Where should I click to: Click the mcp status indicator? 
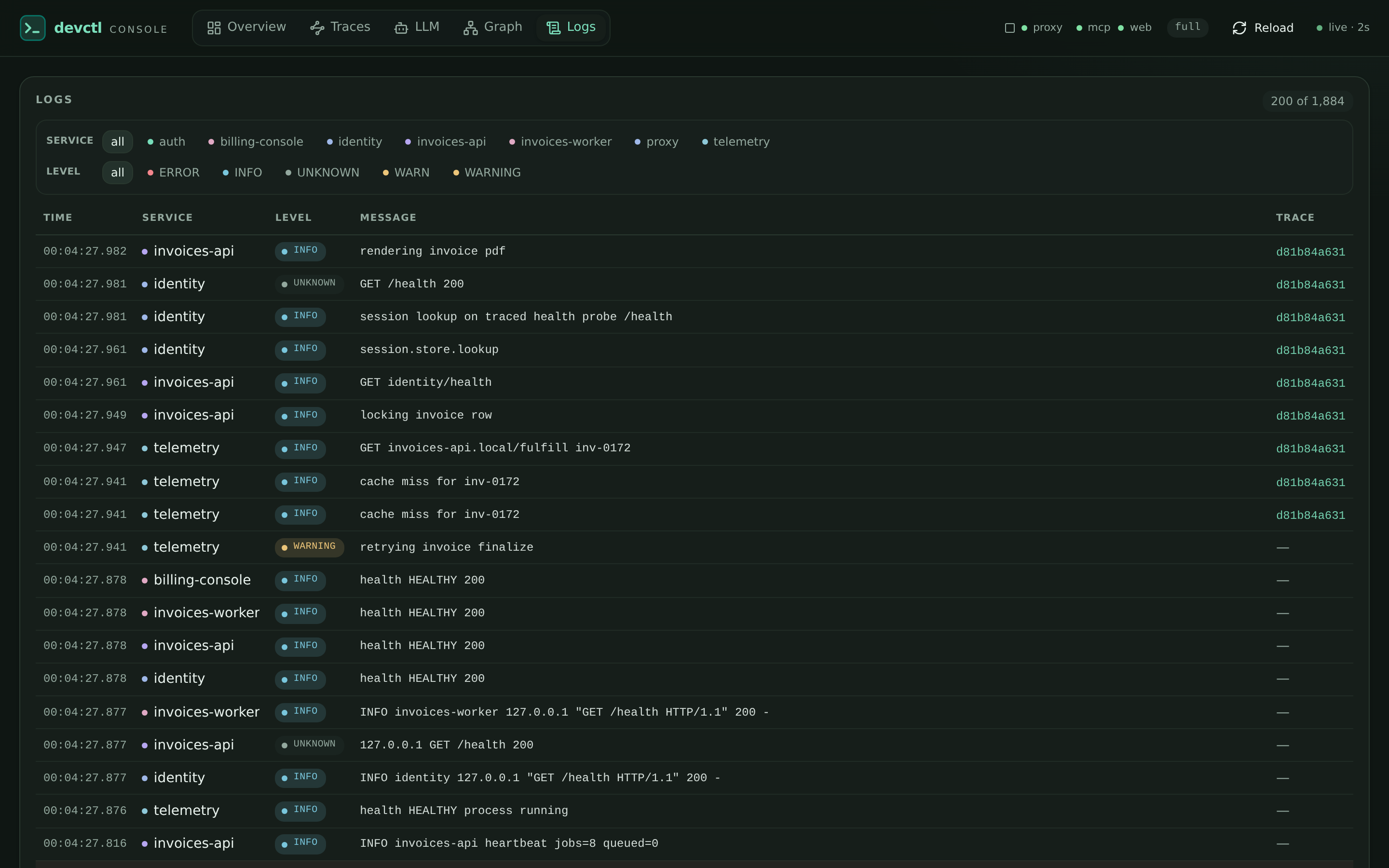tap(1093, 27)
